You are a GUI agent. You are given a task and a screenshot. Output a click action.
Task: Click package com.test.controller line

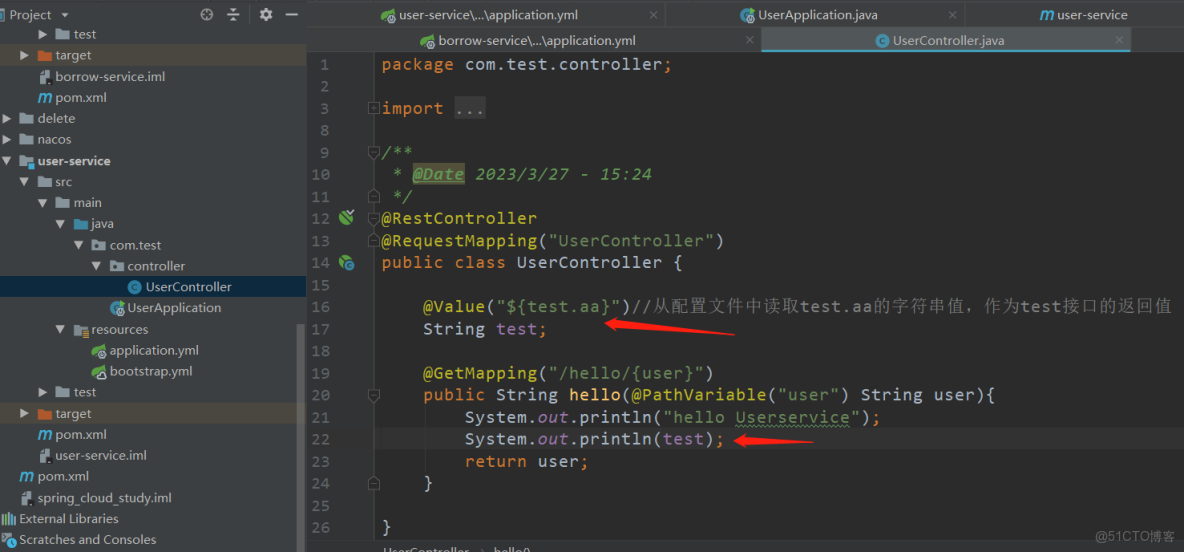tap(526, 65)
